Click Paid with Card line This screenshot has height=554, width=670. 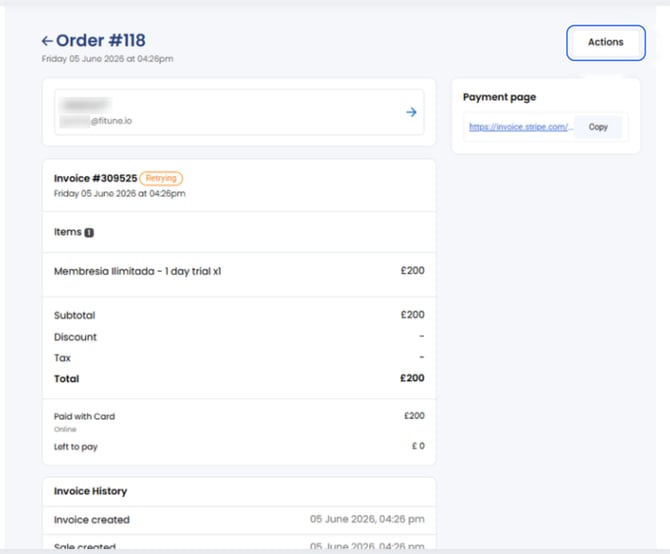[84, 416]
